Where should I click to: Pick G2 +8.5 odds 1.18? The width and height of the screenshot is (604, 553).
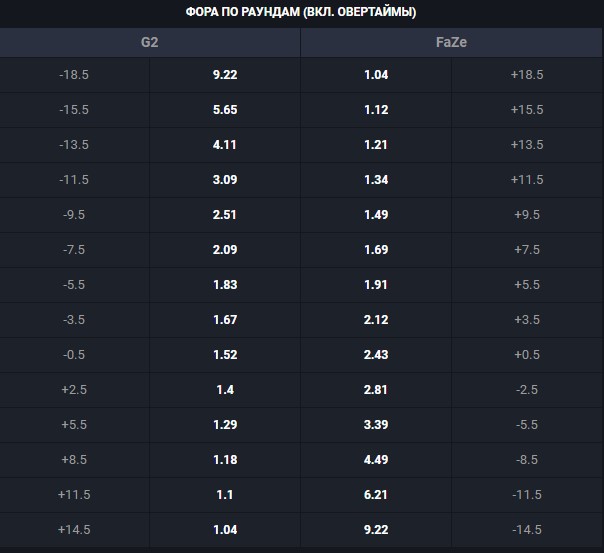225,460
